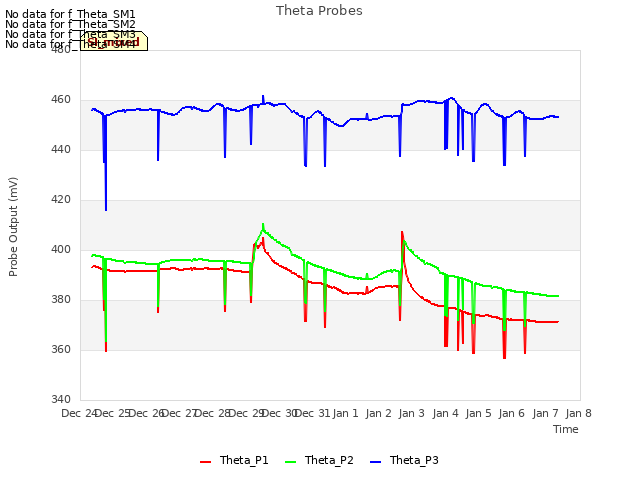This screenshot has width=640, height=480.
Task: Click the Jan 3 x-axis label
Action: [x=412, y=413]
